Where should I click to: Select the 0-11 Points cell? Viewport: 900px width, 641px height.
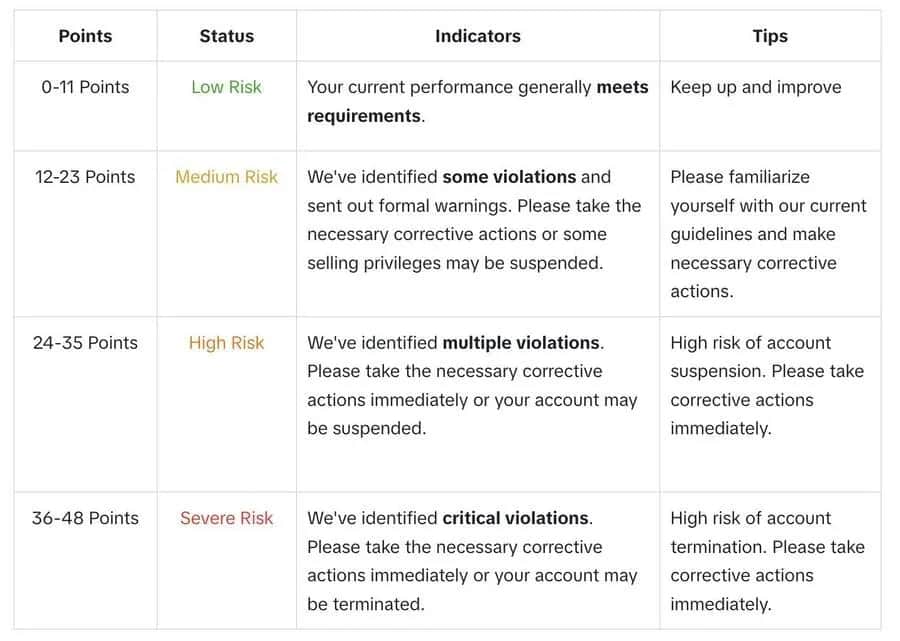pos(85,87)
